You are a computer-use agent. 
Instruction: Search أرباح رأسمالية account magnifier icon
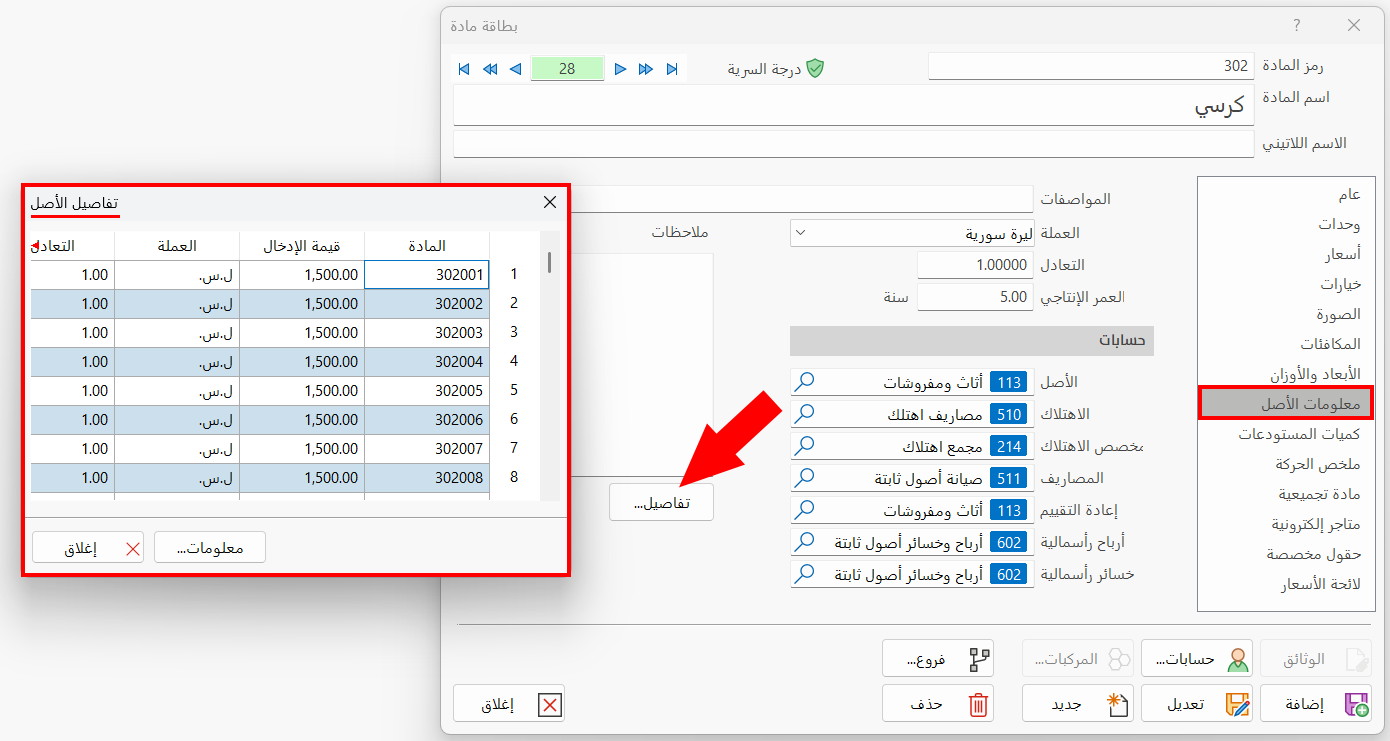(x=804, y=542)
